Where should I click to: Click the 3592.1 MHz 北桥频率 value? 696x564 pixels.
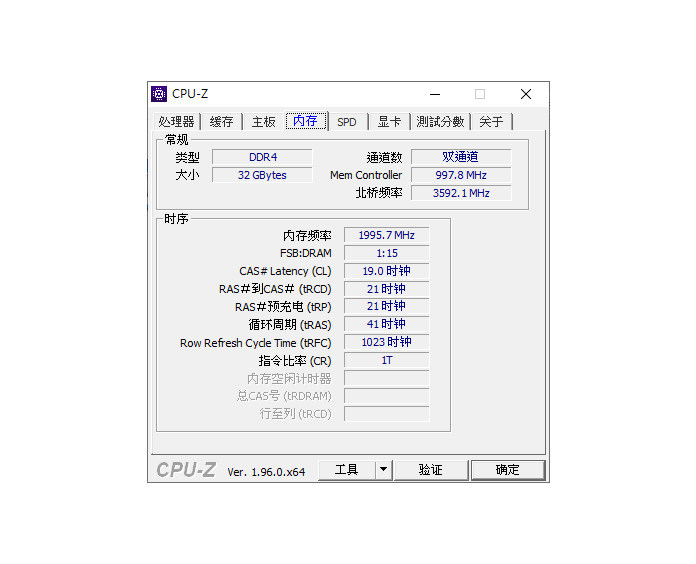(x=461, y=193)
